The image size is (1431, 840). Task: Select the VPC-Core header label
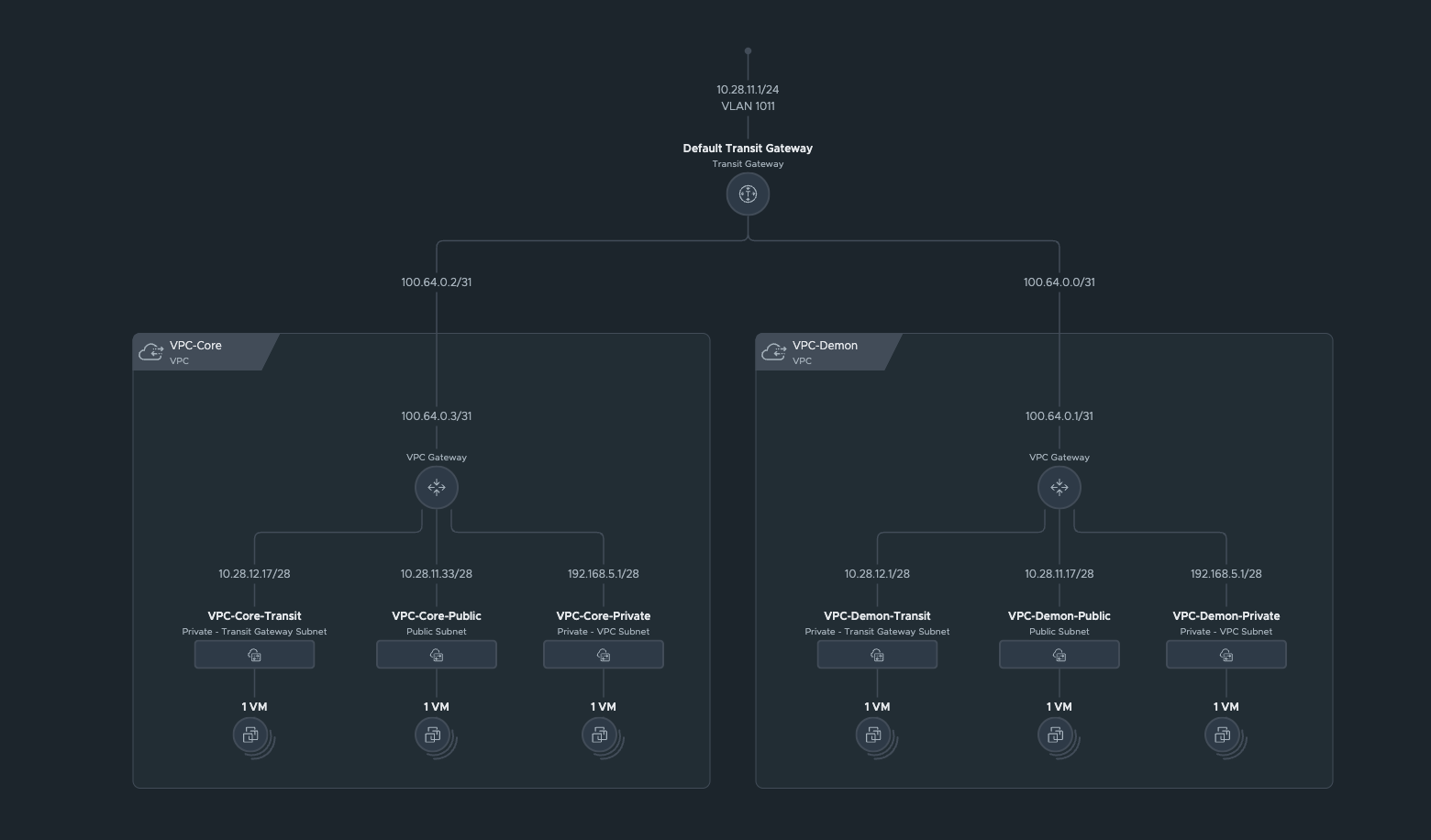coord(195,346)
